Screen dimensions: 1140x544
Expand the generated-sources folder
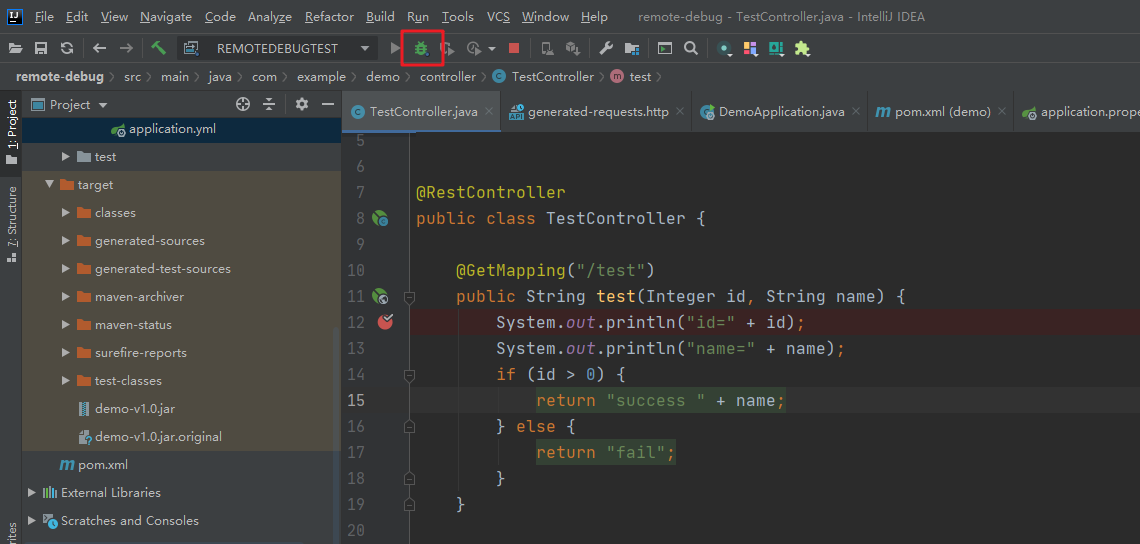point(66,241)
